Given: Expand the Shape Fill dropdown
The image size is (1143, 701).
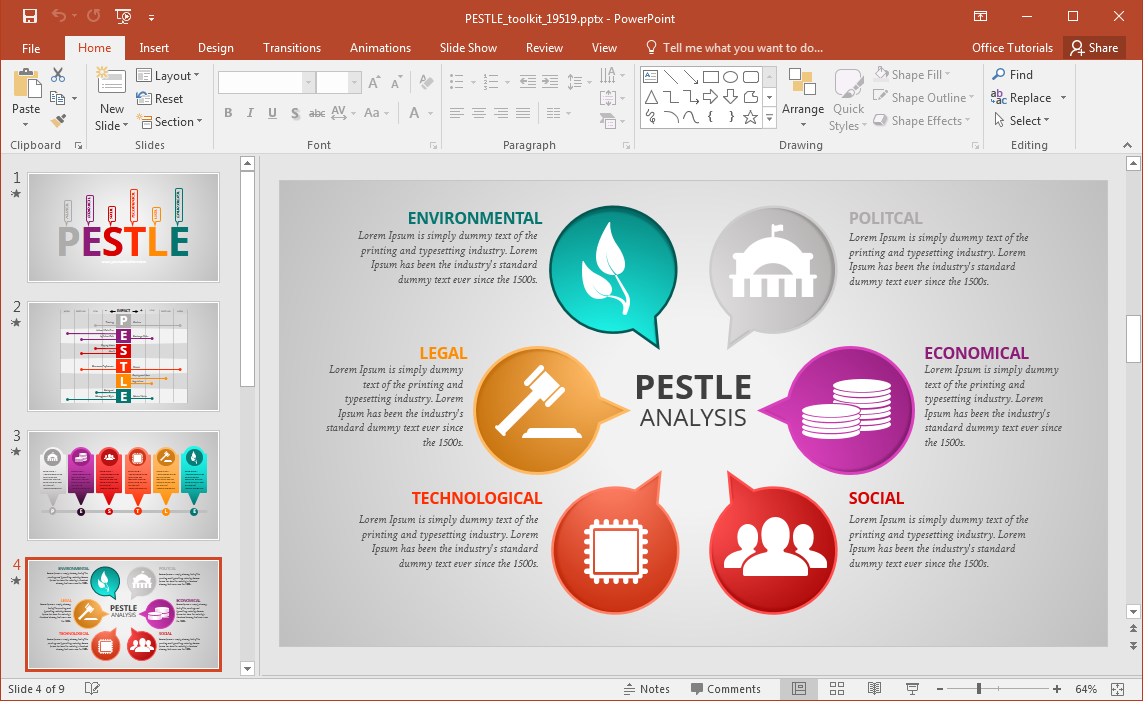Looking at the screenshot, I should [x=947, y=73].
